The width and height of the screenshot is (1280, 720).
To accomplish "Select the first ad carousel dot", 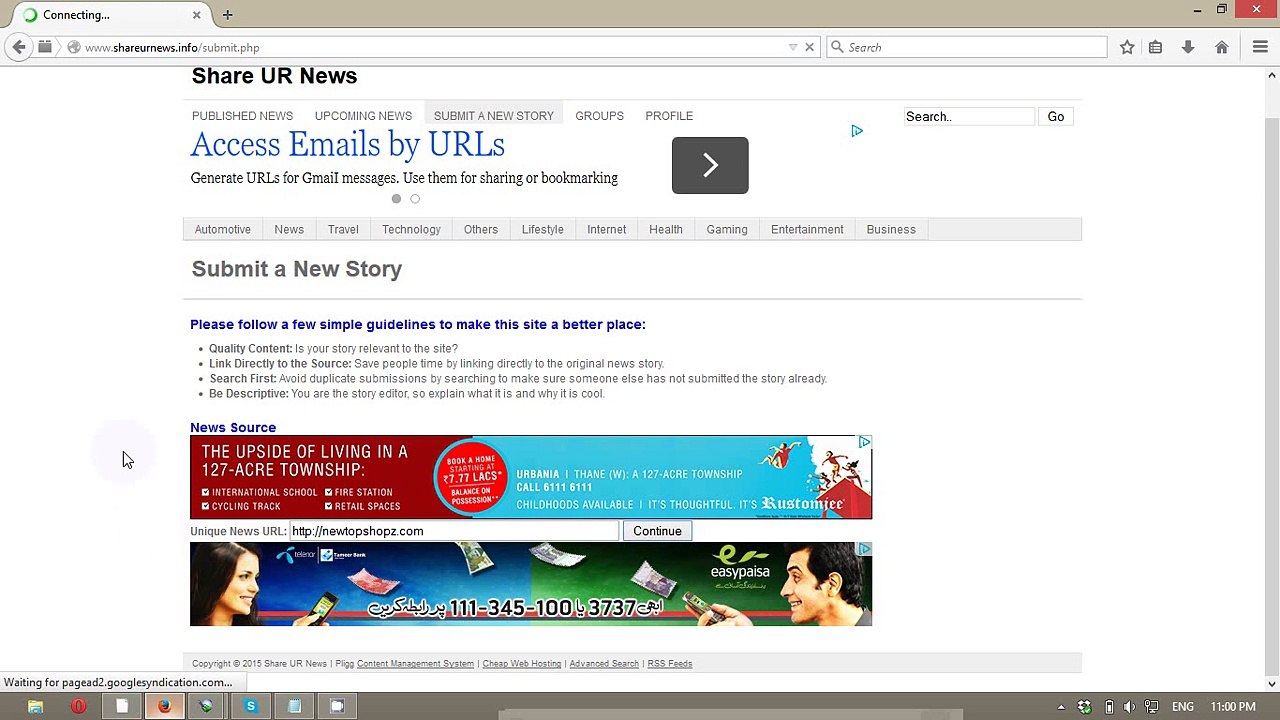I will pos(396,199).
